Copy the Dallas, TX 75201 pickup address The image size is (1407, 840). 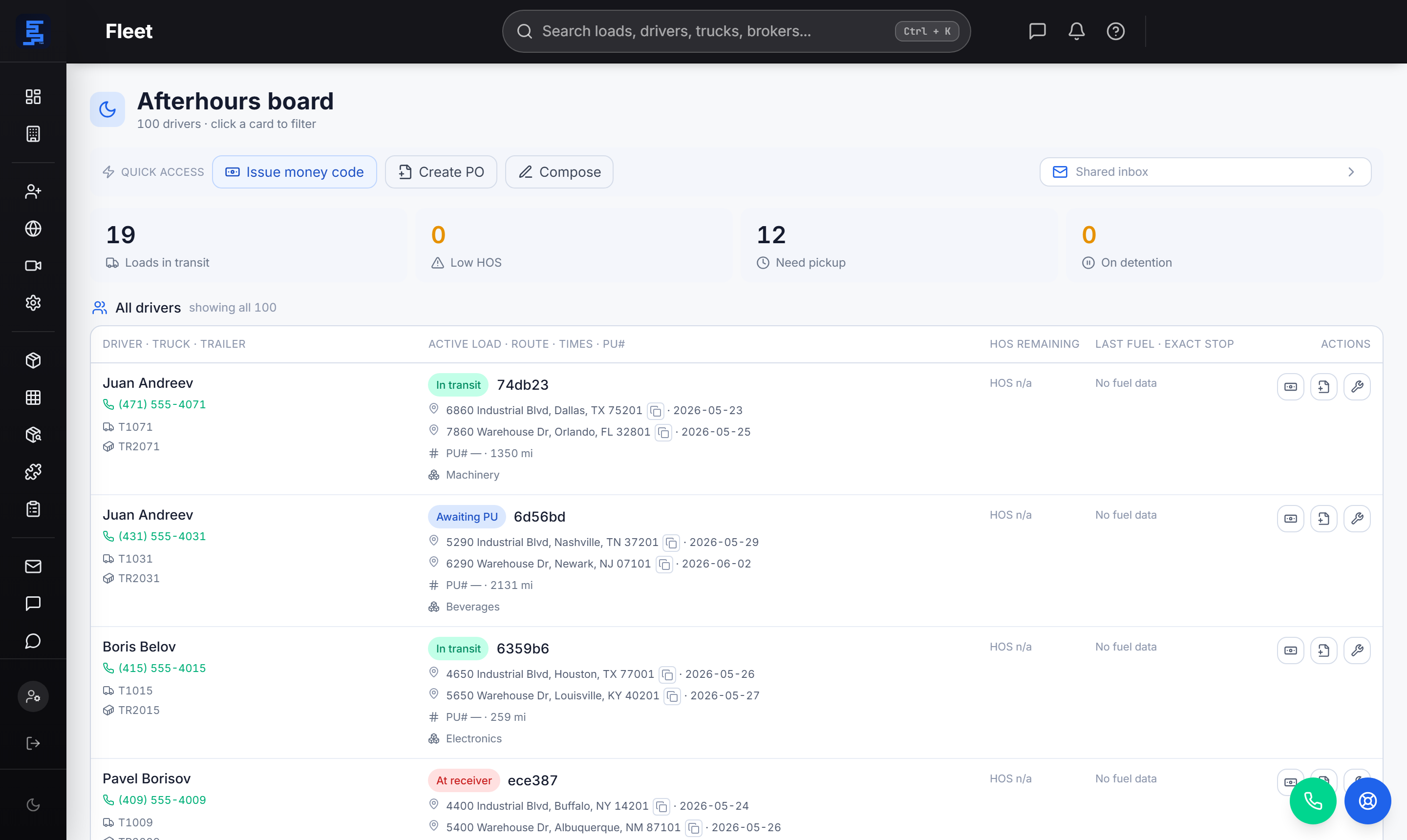pyautogui.click(x=656, y=411)
